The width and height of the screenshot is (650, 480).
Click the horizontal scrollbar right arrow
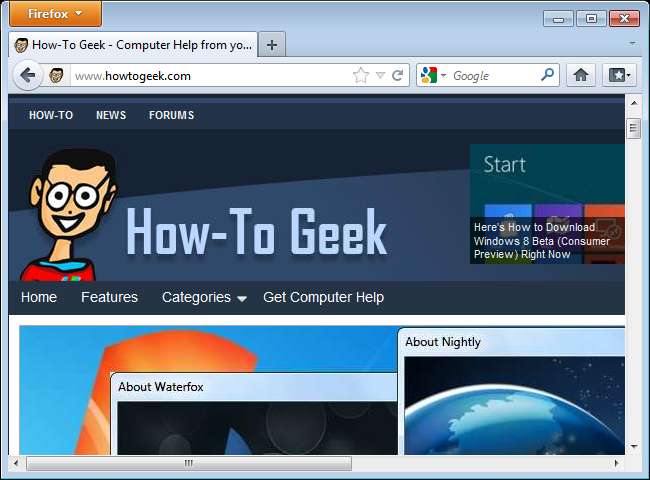[x=616, y=463]
